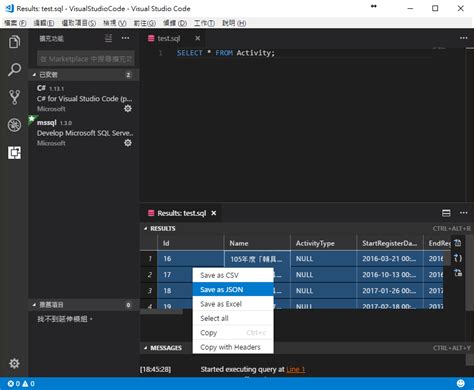Open gear settings for mssql extension

[x=128, y=143]
